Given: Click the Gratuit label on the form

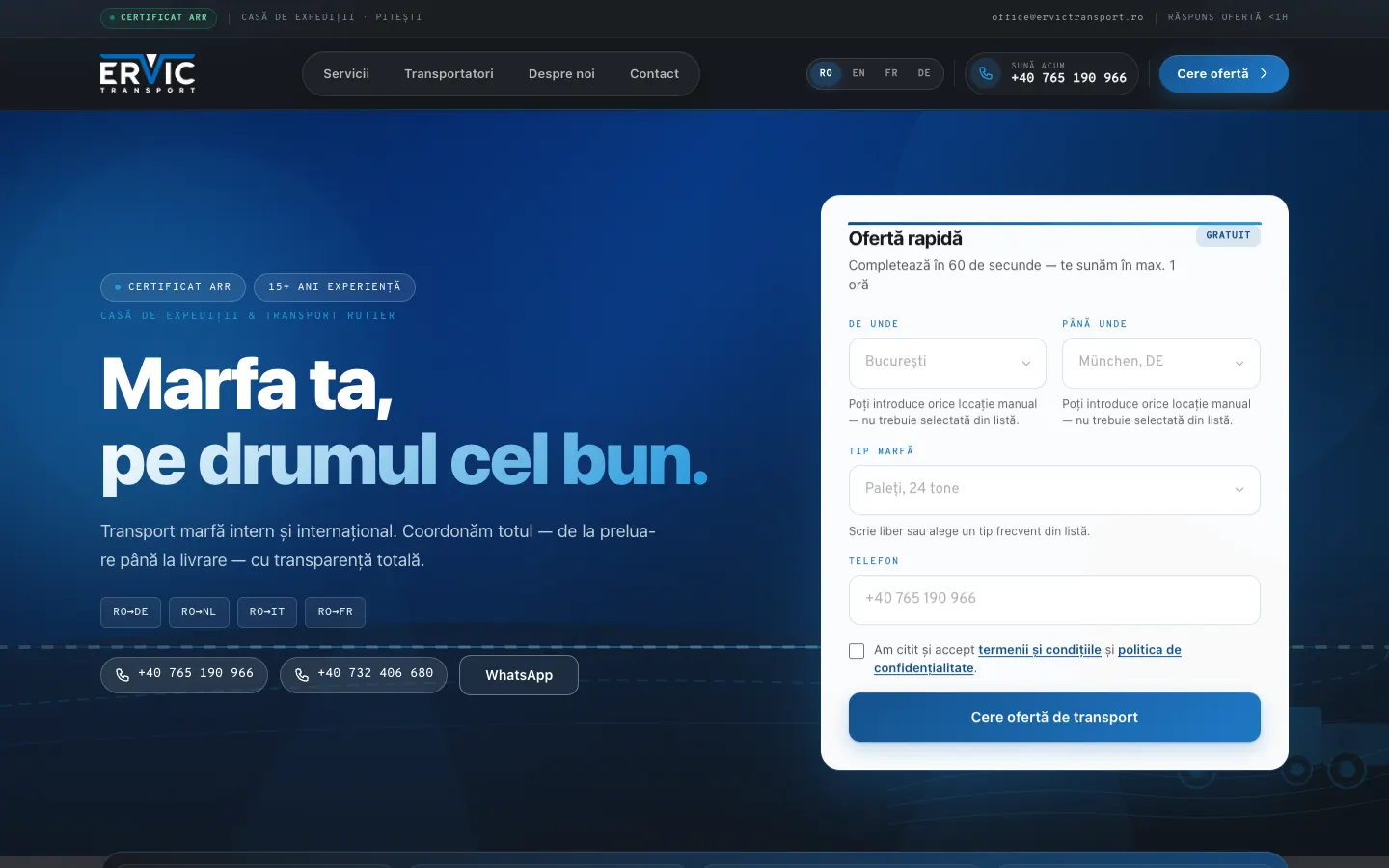Looking at the screenshot, I should pyautogui.click(x=1228, y=235).
